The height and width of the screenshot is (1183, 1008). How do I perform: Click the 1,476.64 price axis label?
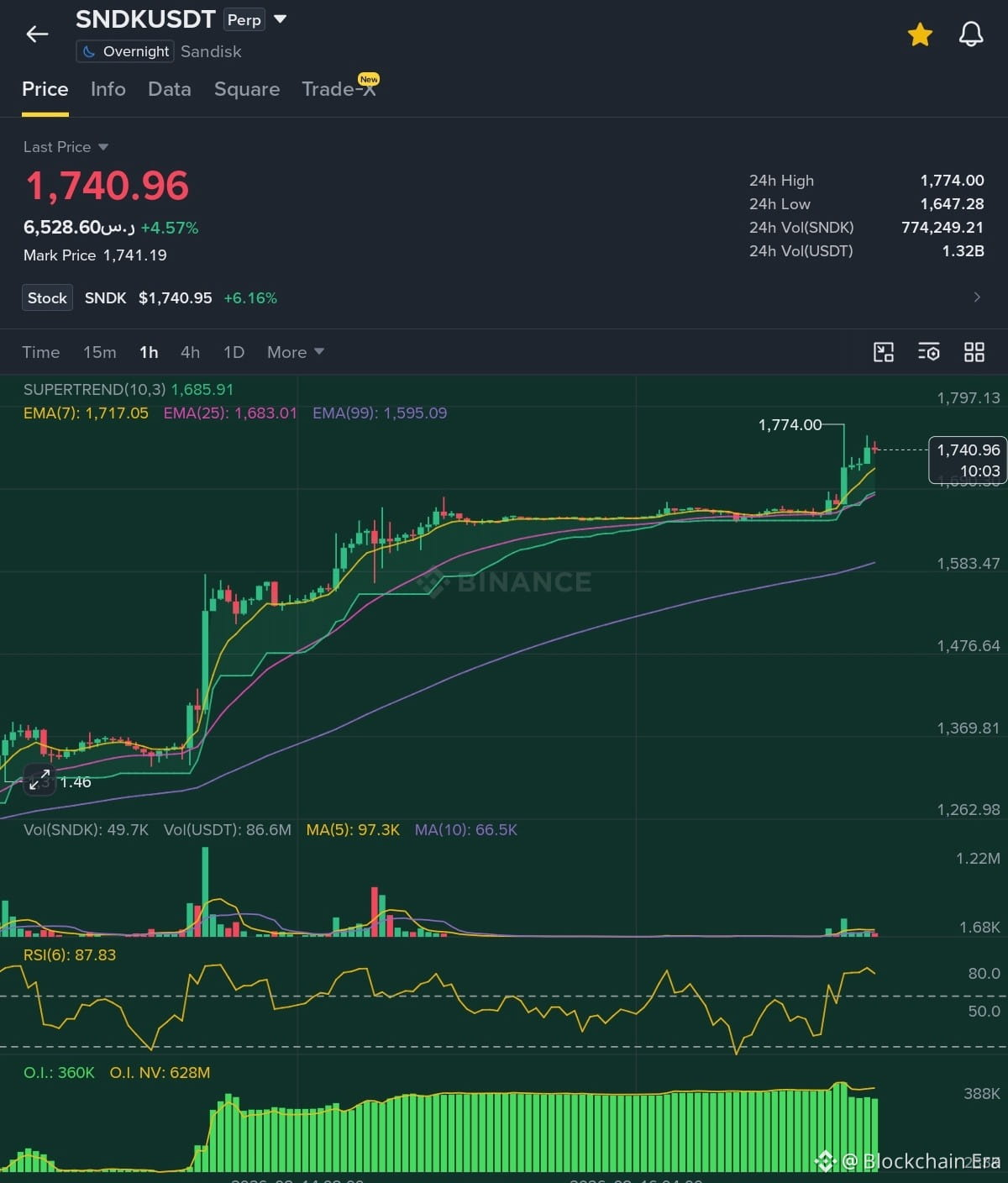pos(969,646)
